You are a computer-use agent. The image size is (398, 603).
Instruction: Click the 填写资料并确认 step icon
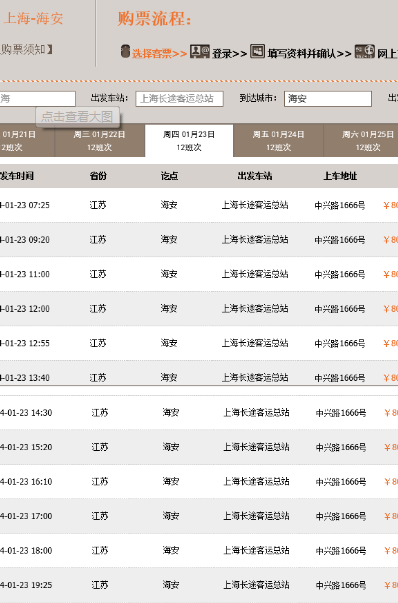257,51
